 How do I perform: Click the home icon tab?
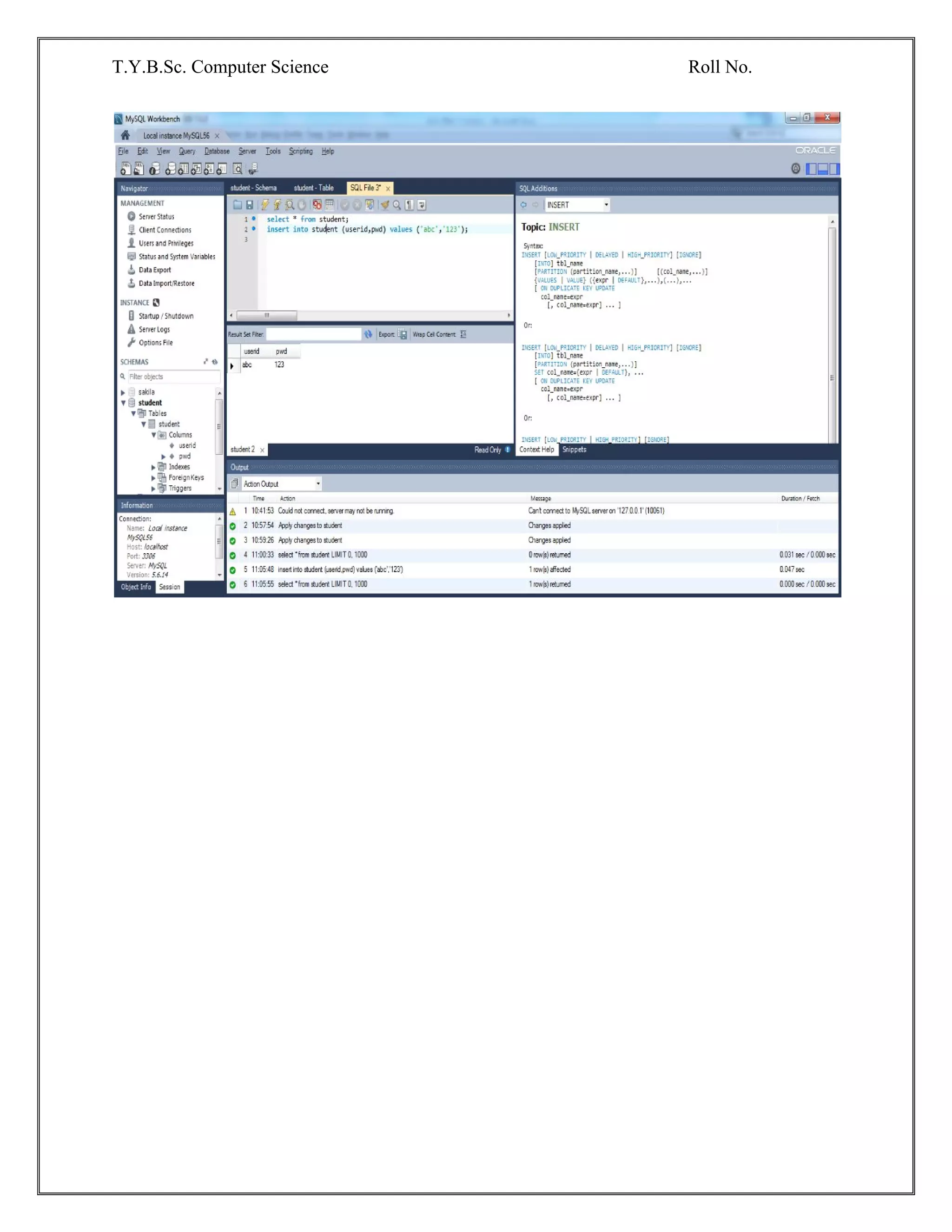pos(125,135)
